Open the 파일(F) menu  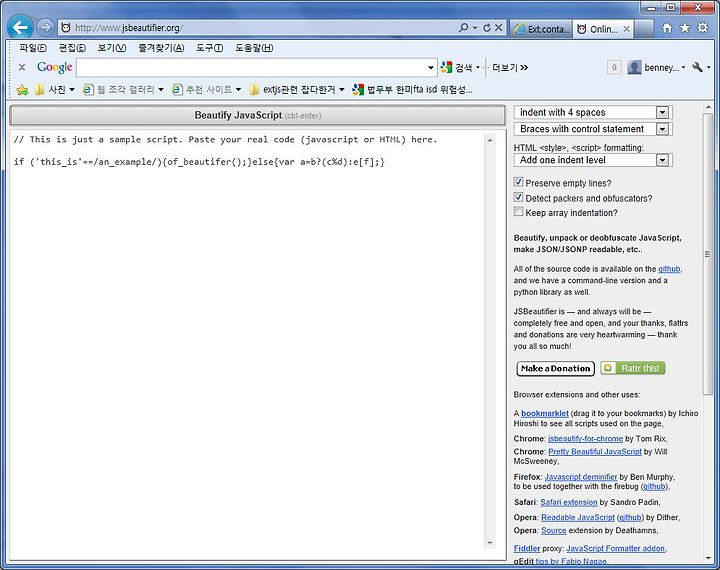point(33,48)
